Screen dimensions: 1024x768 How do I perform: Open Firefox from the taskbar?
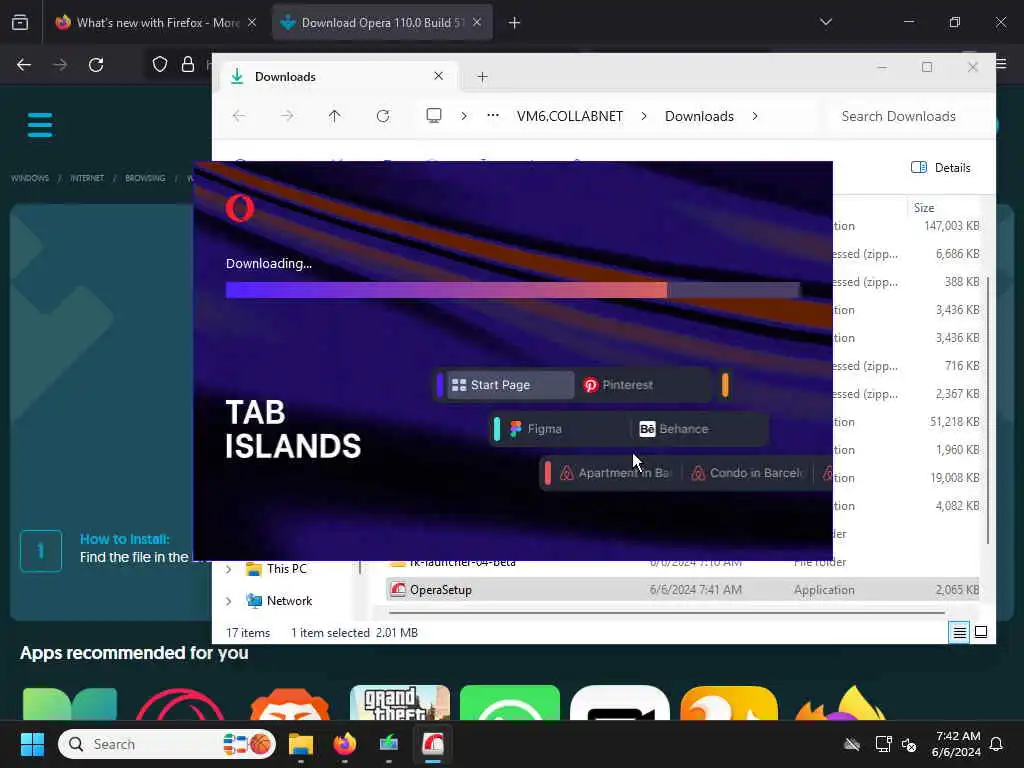pyautogui.click(x=345, y=744)
